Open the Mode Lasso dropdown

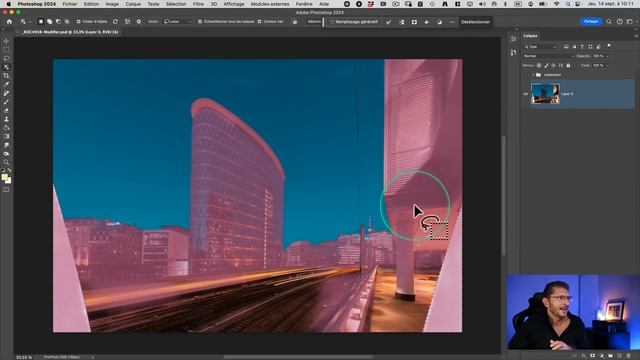pos(178,22)
